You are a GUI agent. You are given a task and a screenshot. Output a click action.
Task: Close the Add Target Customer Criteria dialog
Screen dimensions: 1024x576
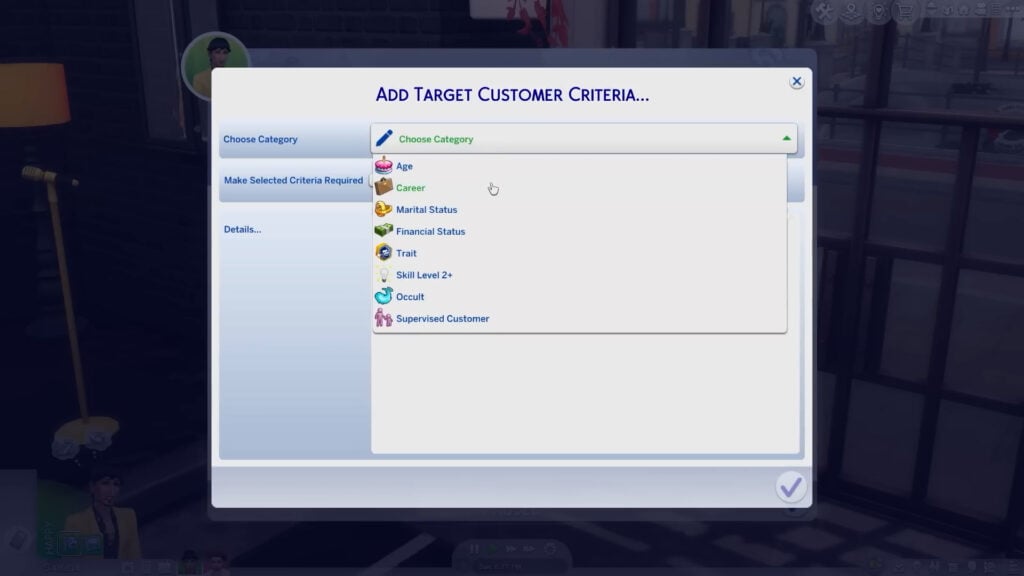pyautogui.click(x=797, y=82)
